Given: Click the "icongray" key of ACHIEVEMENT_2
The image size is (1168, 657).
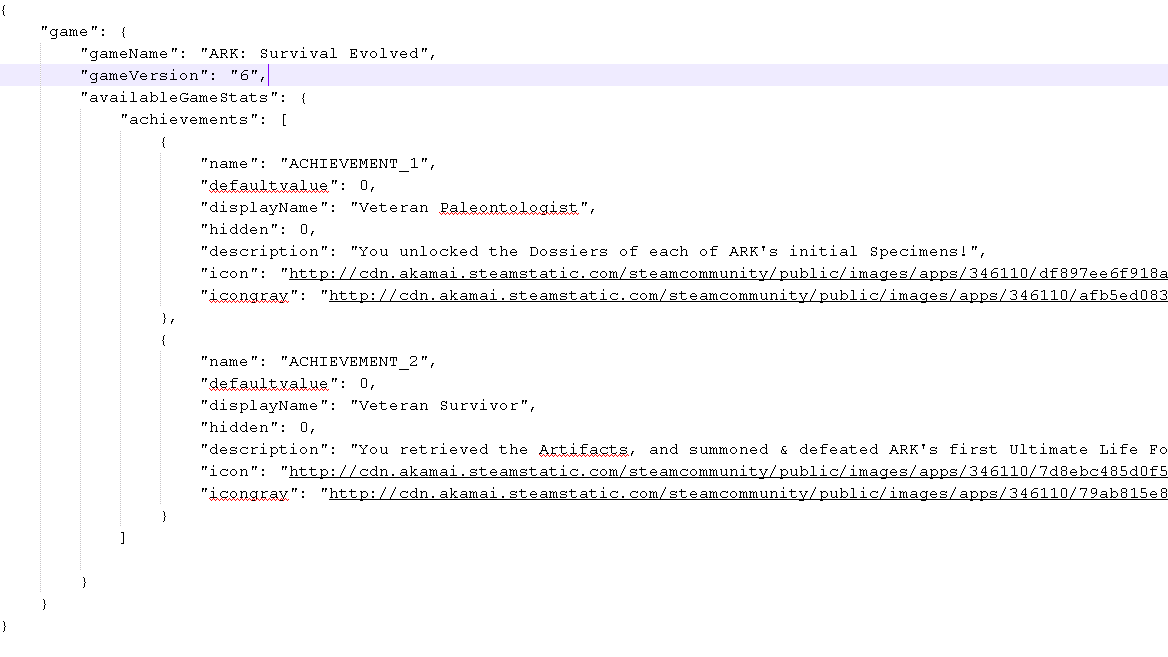Looking at the screenshot, I should click(248, 494).
